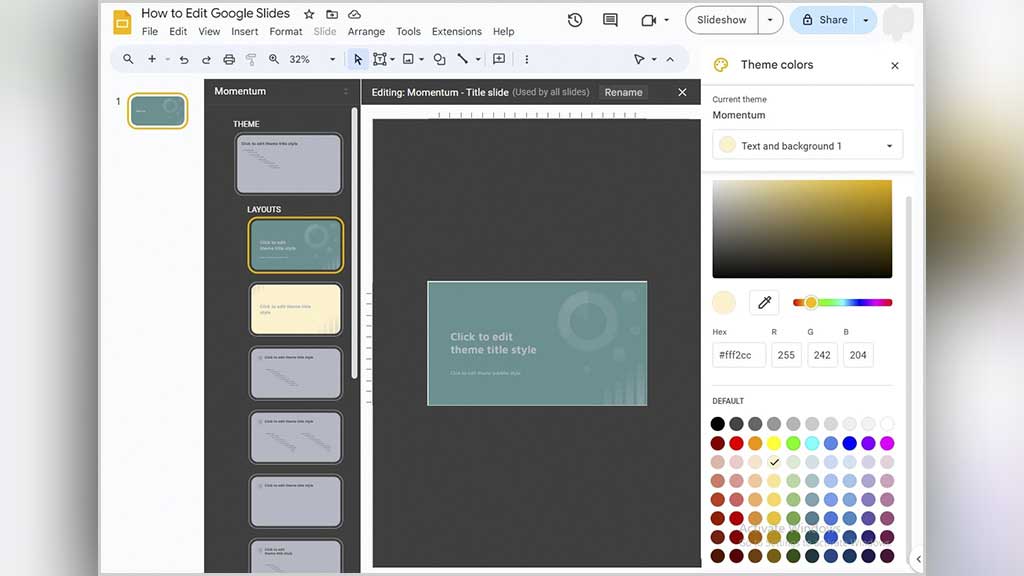Click the insert shape icon
This screenshot has height=576, width=1024.
pos(439,60)
